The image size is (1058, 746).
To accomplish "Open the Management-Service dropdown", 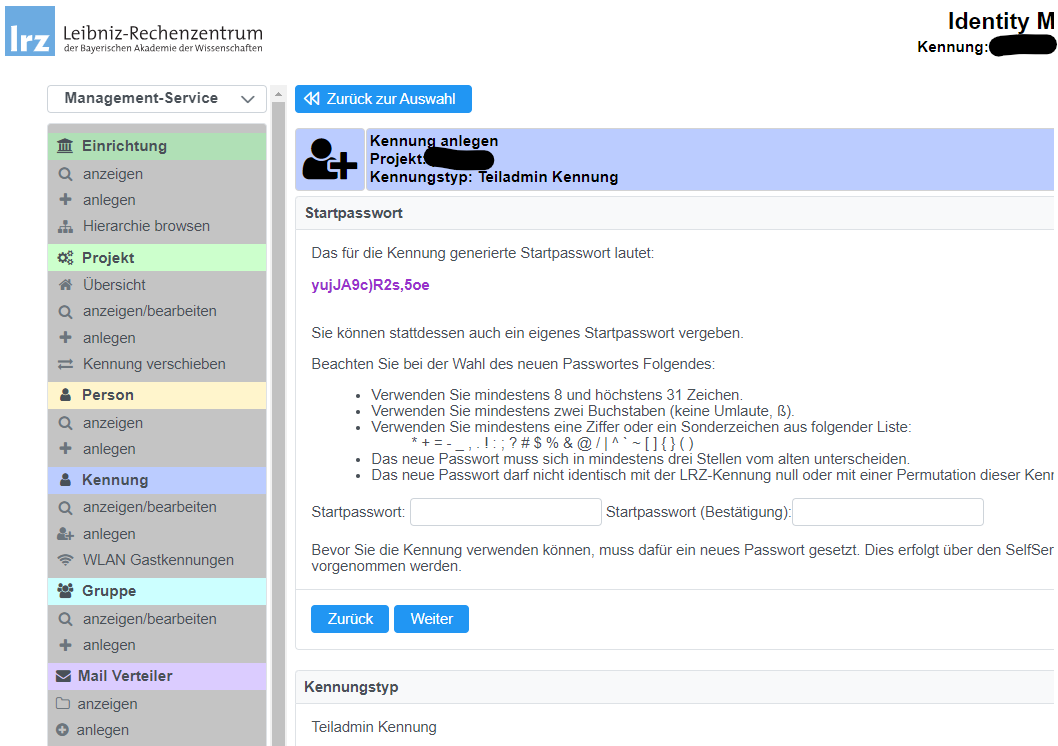I will pos(157,98).
